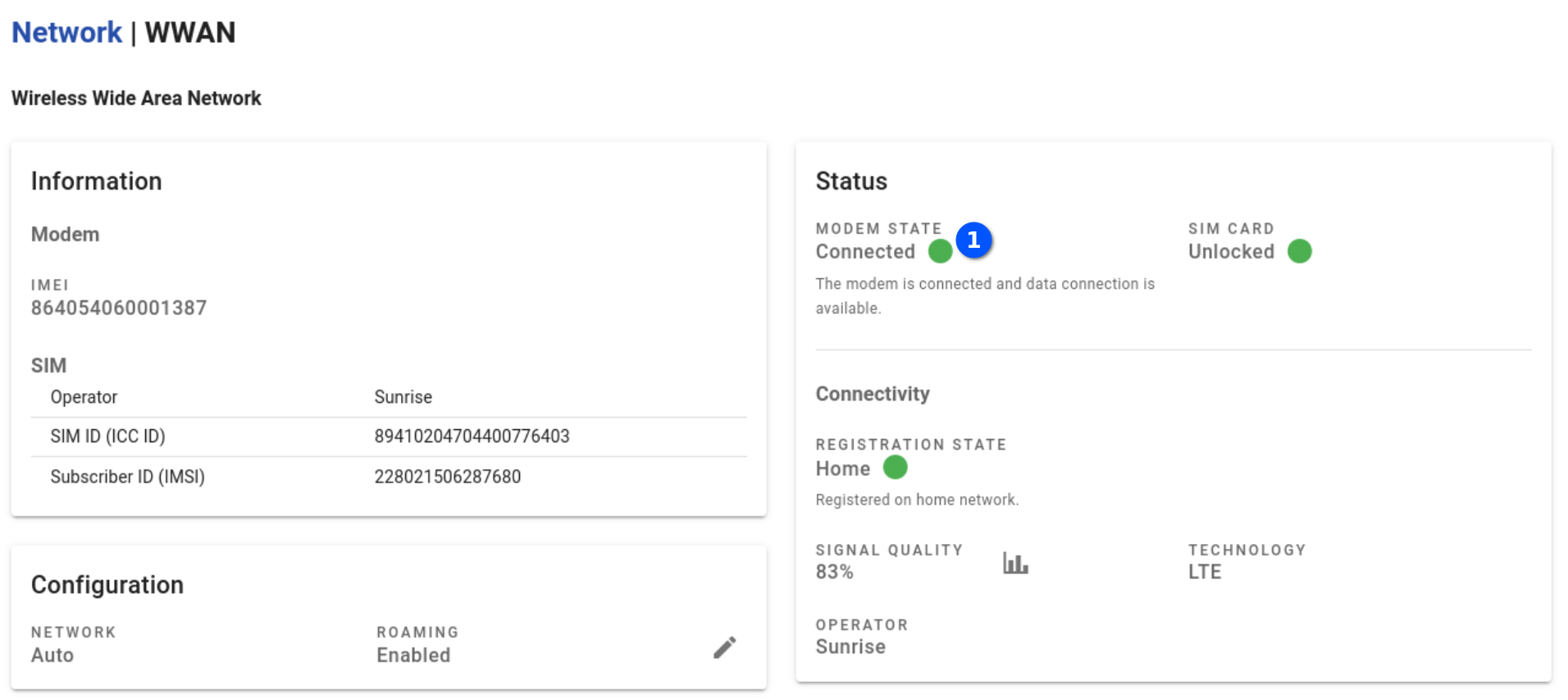Click the blue numbered 1 callout badge
Screen dimensions: 1568x700
pyautogui.click(x=973, y=240)
